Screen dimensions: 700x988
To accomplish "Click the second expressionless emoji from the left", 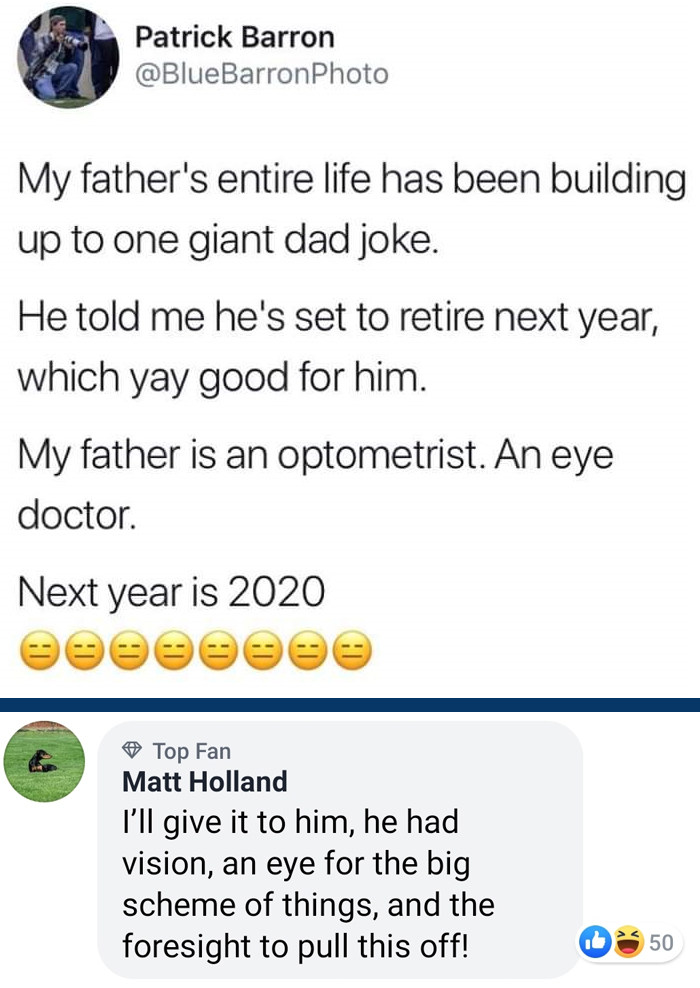I will pos(84,652).
